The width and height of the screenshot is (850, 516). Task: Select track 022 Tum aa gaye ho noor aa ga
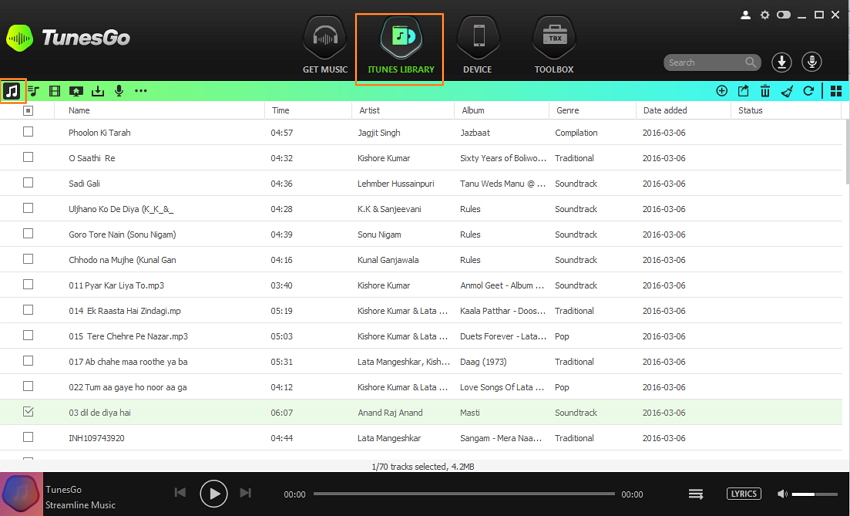(127, 387)
